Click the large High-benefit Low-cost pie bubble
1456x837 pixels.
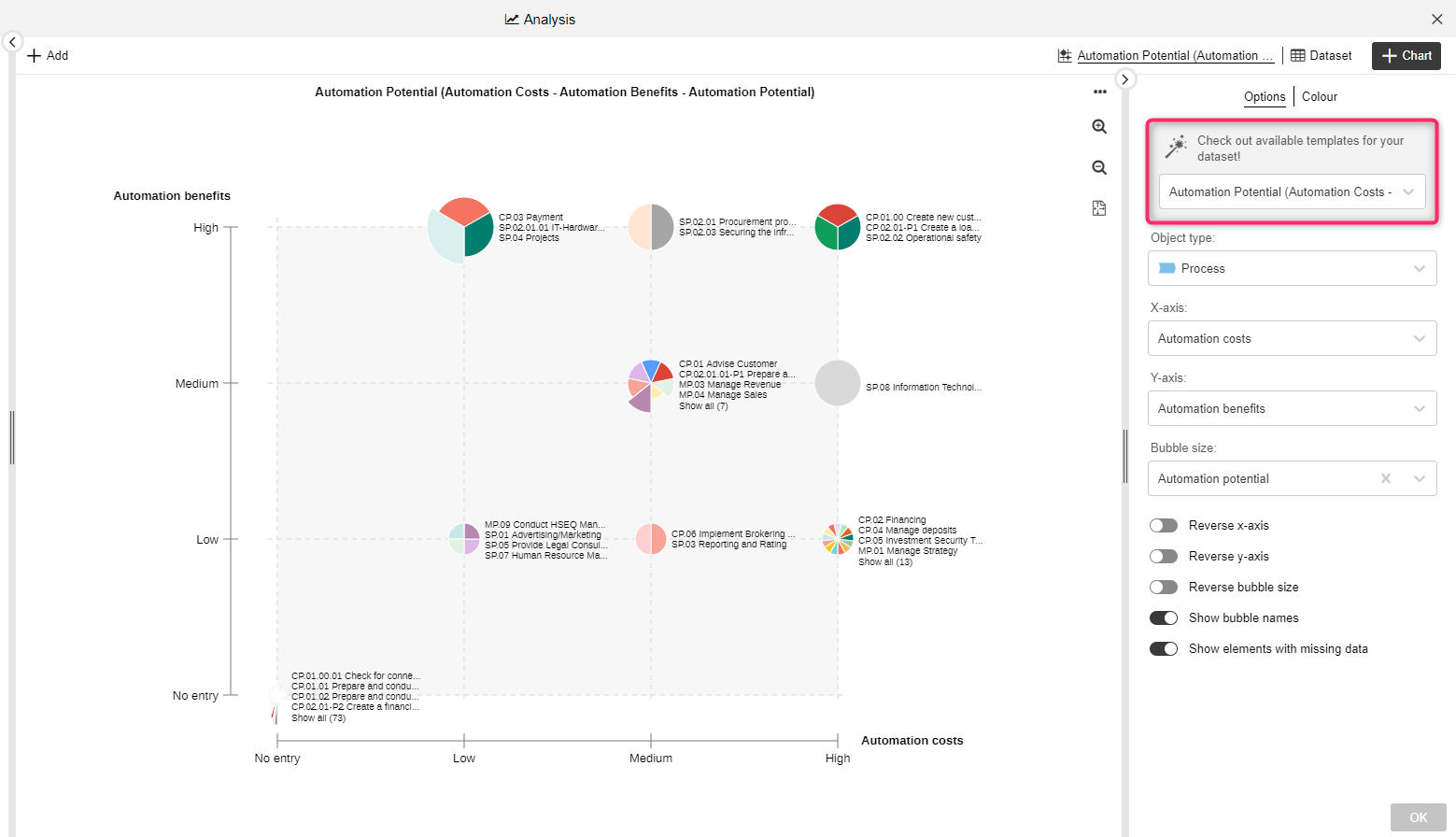tap(460, 230)
